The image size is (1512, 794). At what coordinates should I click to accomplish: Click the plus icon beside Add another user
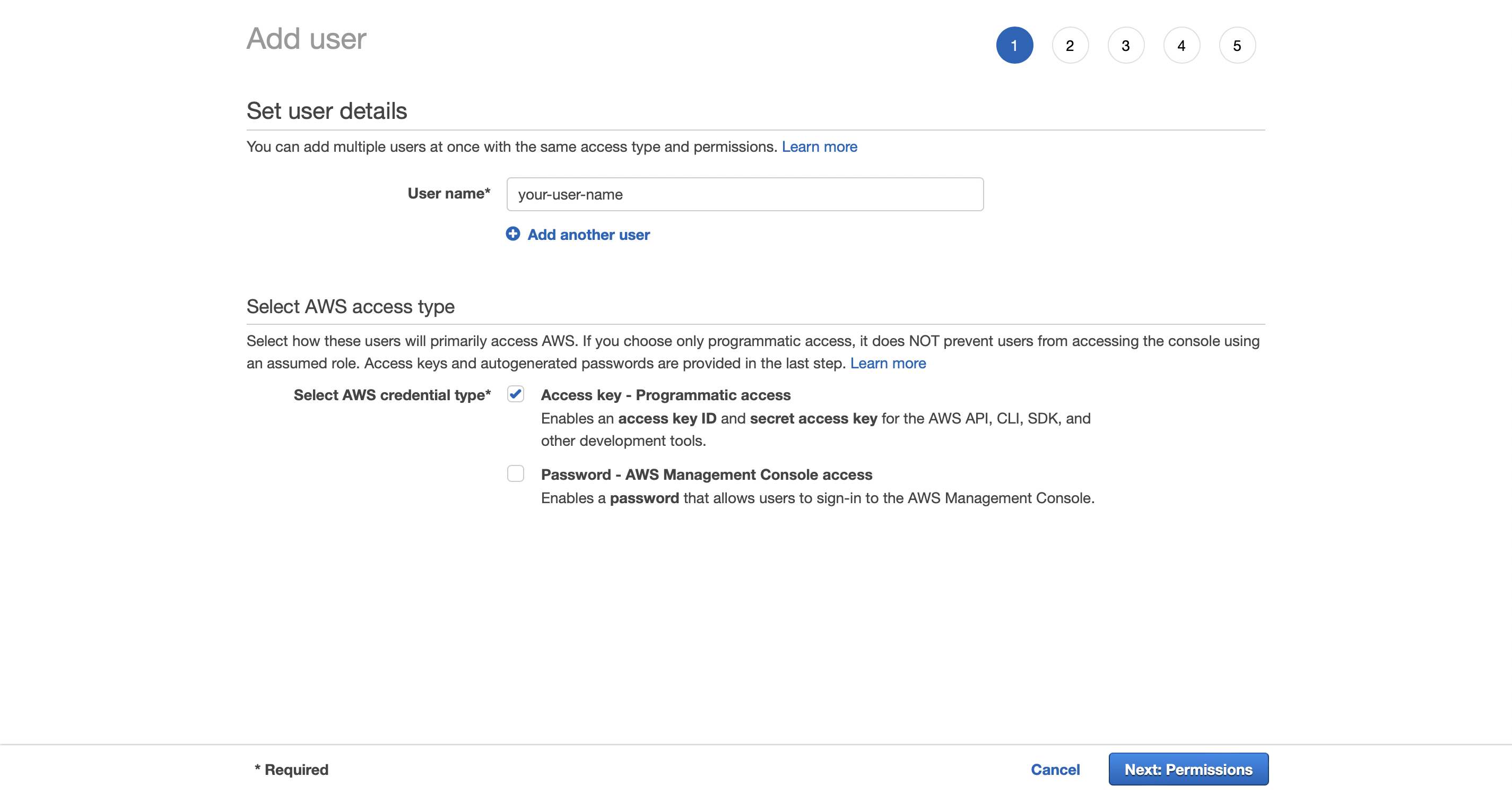(512, 234)
